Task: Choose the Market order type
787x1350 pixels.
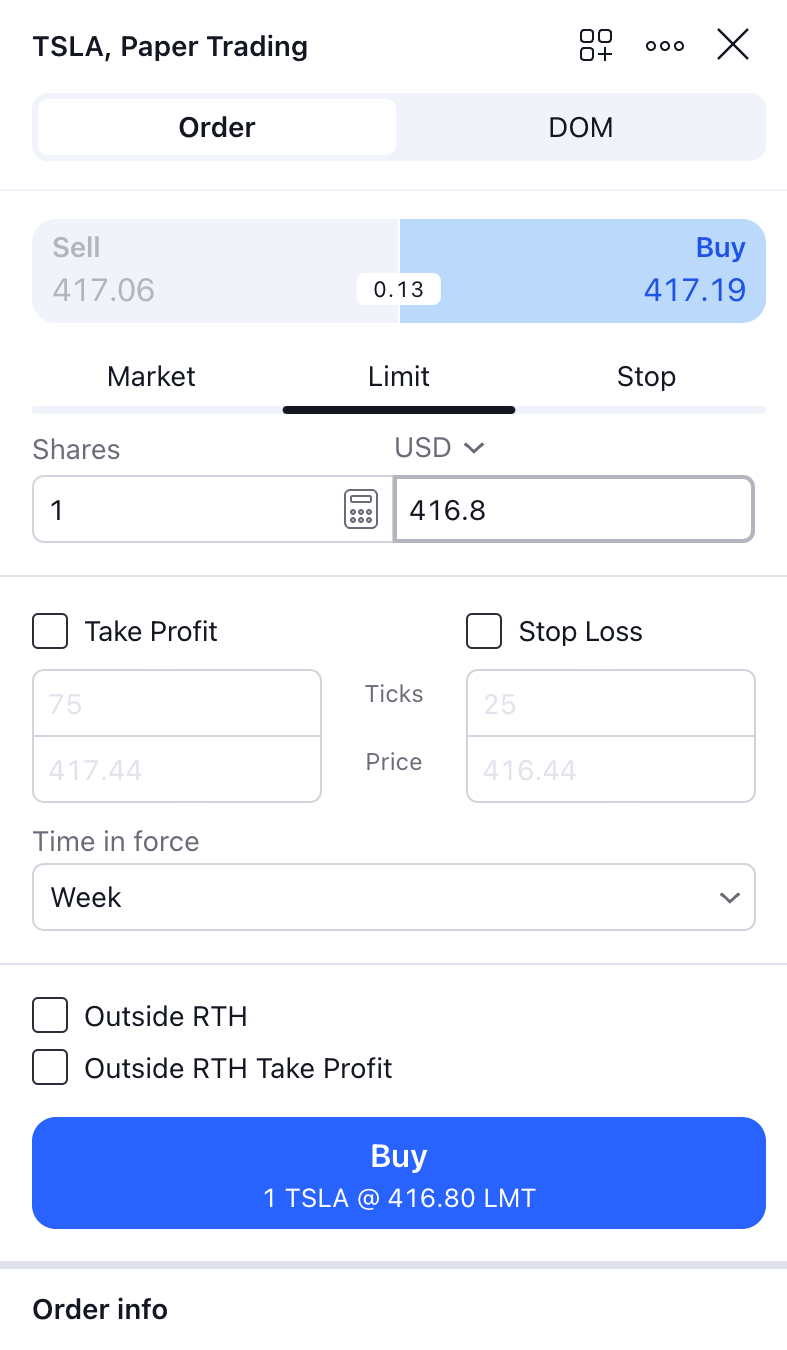Action: (151, 377)
